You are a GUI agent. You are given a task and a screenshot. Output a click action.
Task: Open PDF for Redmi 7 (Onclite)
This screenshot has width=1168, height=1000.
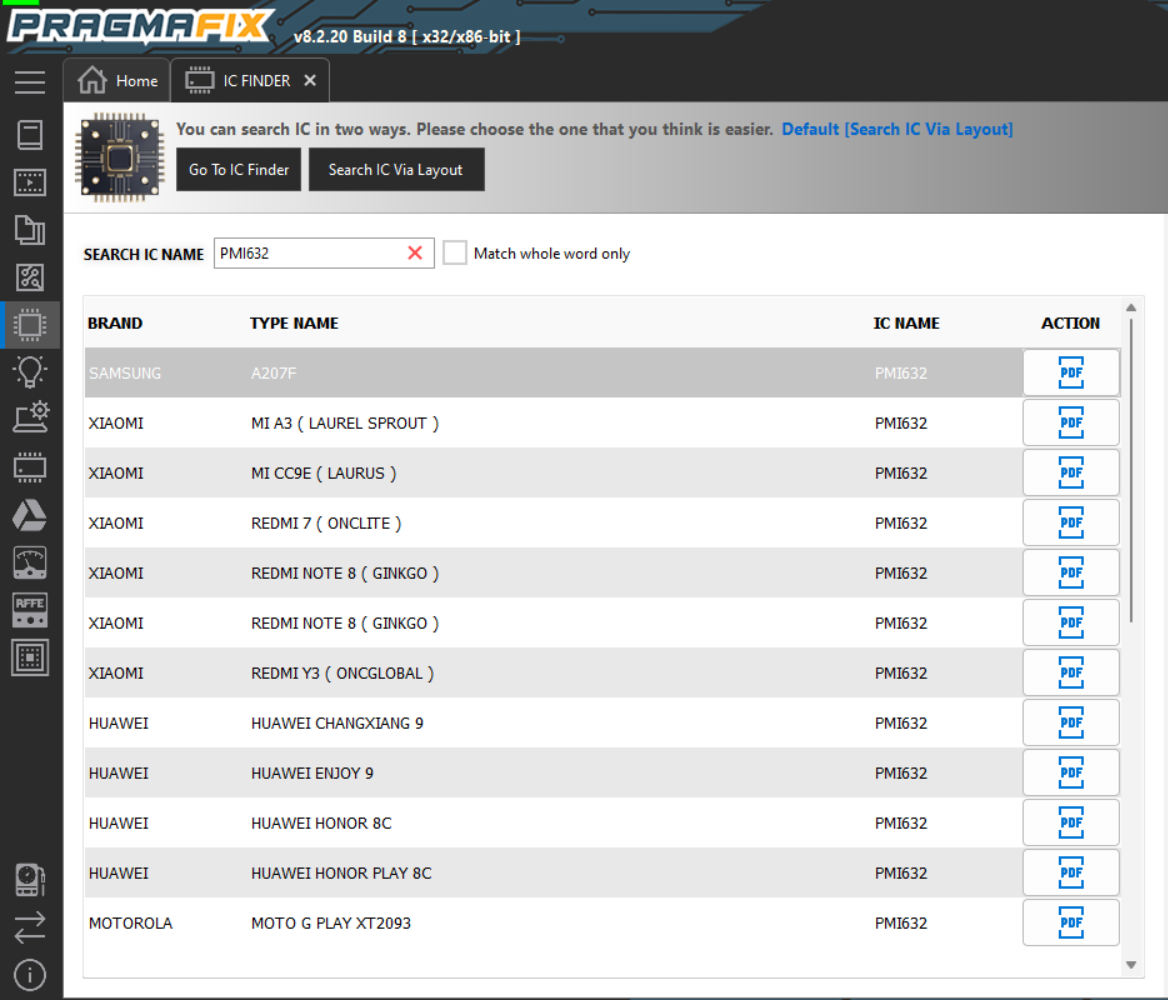[1070, 522]
